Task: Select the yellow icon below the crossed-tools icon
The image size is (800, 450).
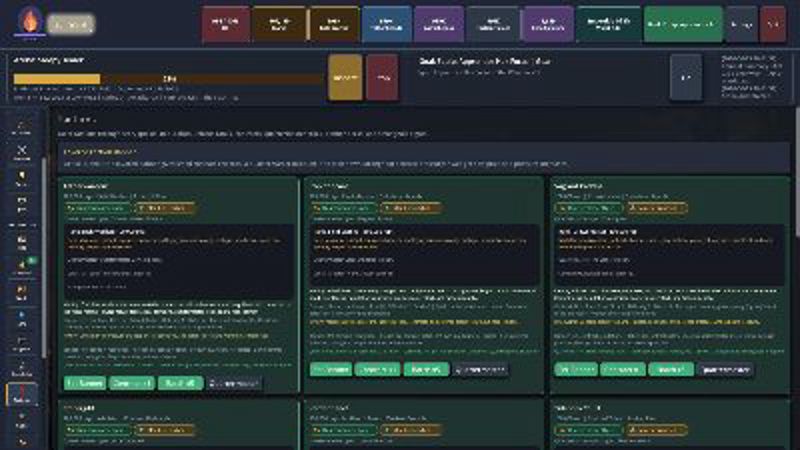Action: (22, 178)
